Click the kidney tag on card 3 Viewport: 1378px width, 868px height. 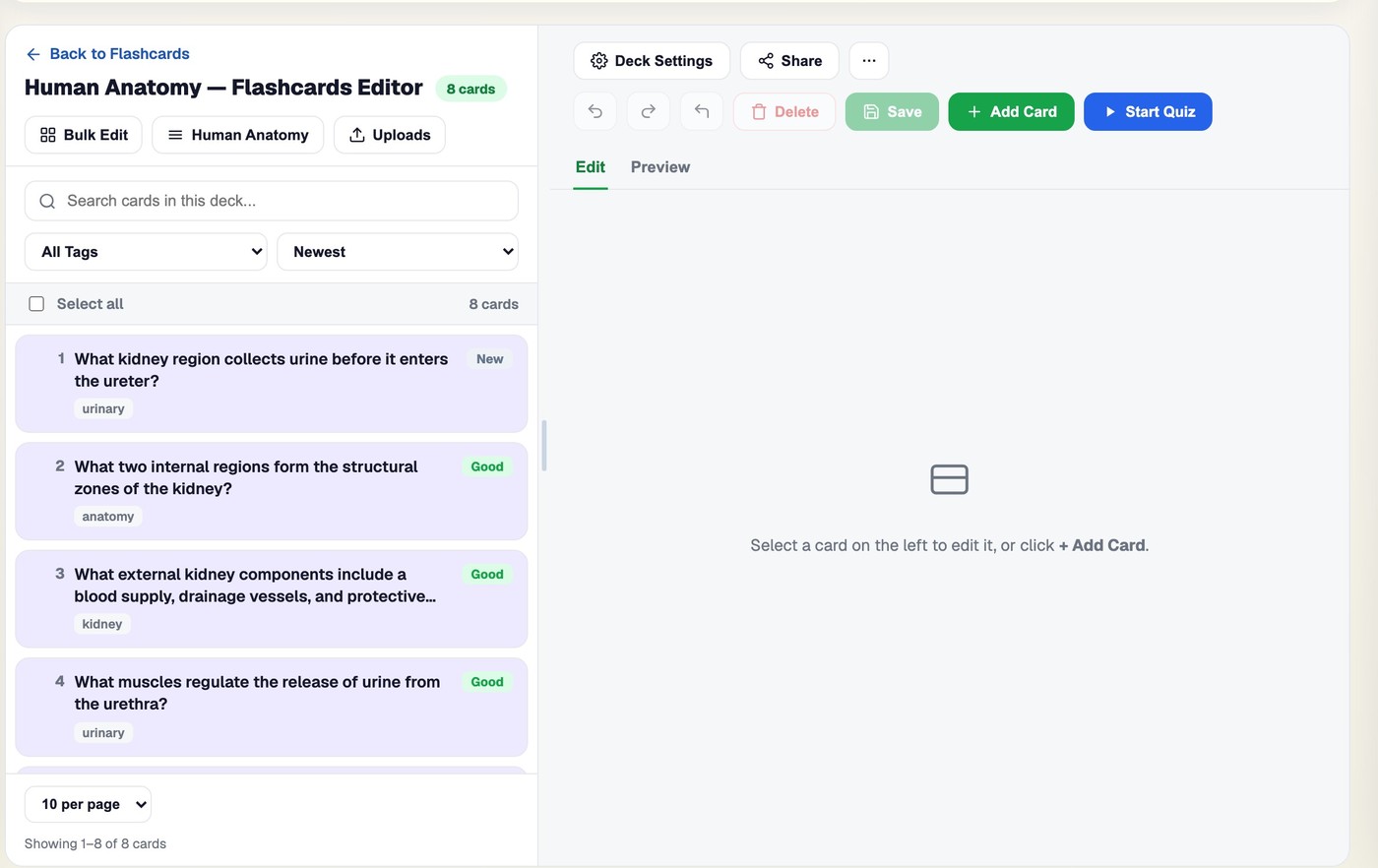pyautogui.click(x=102, y=624)
